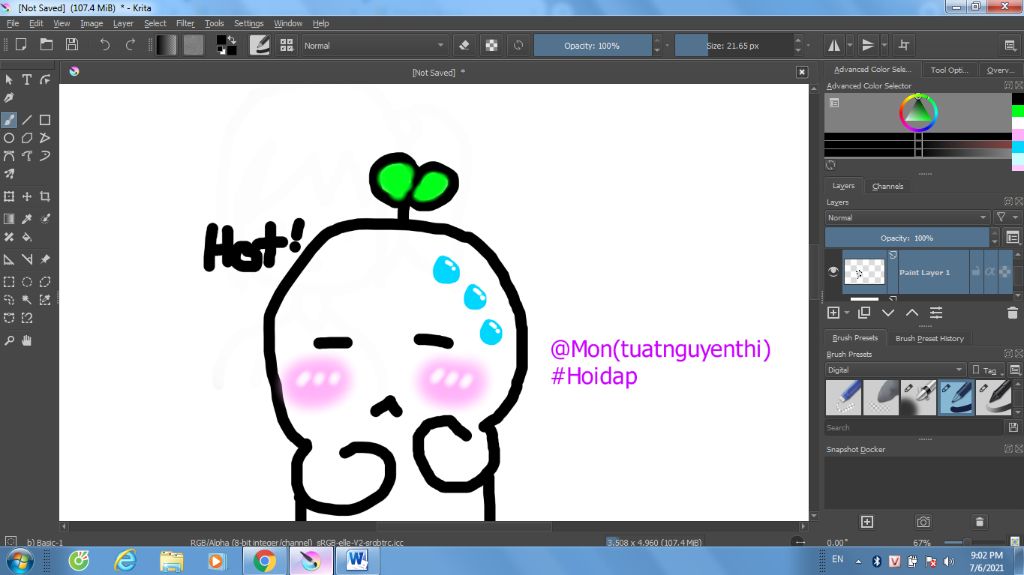Expand the Add Layer dropdown arrow

(x=847, y=313)
